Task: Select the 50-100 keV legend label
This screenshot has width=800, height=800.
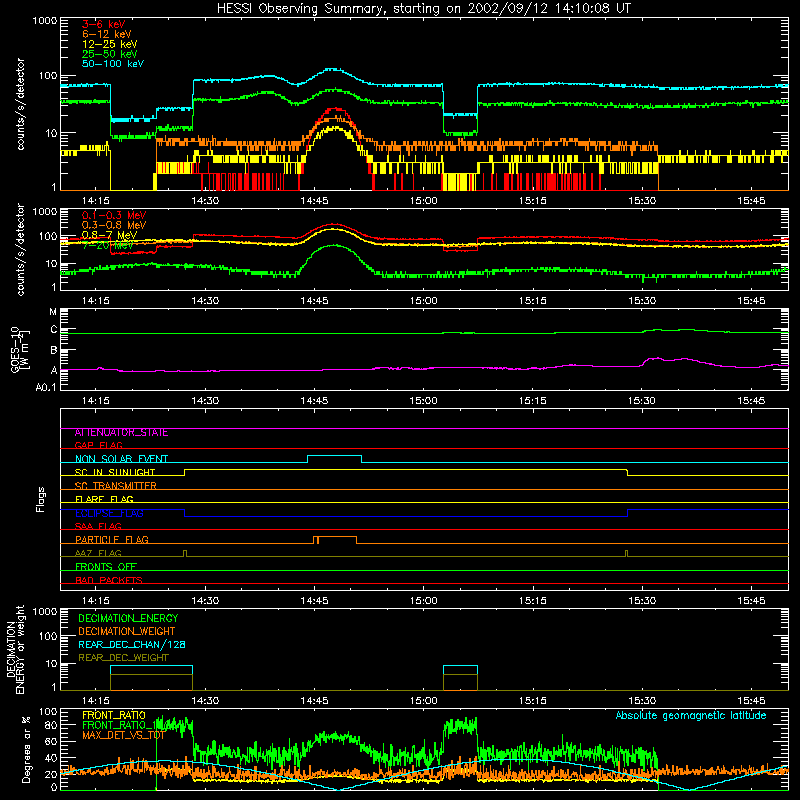Action: 113,63
